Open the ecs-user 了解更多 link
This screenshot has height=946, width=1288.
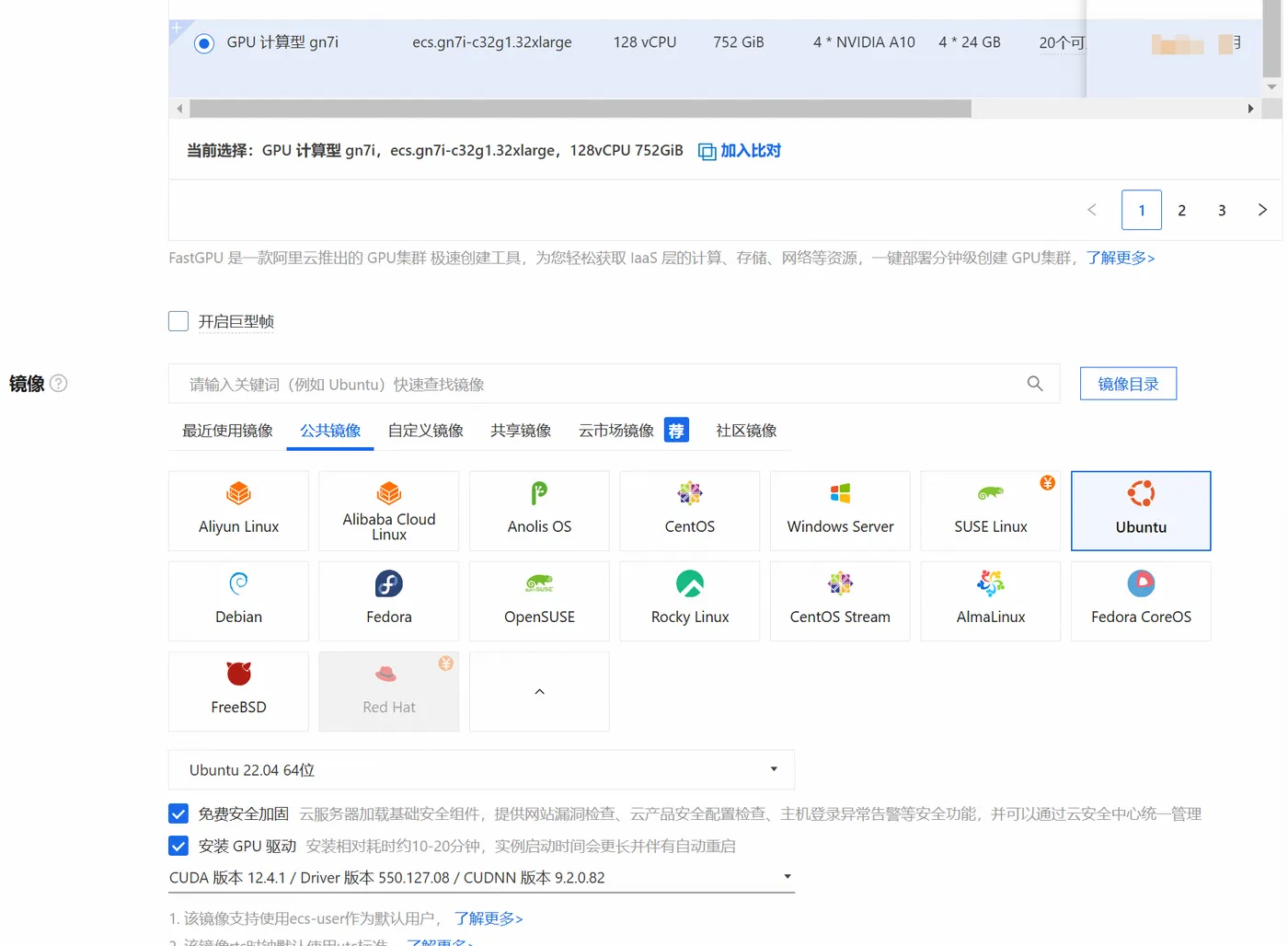[x=489, y=918]
